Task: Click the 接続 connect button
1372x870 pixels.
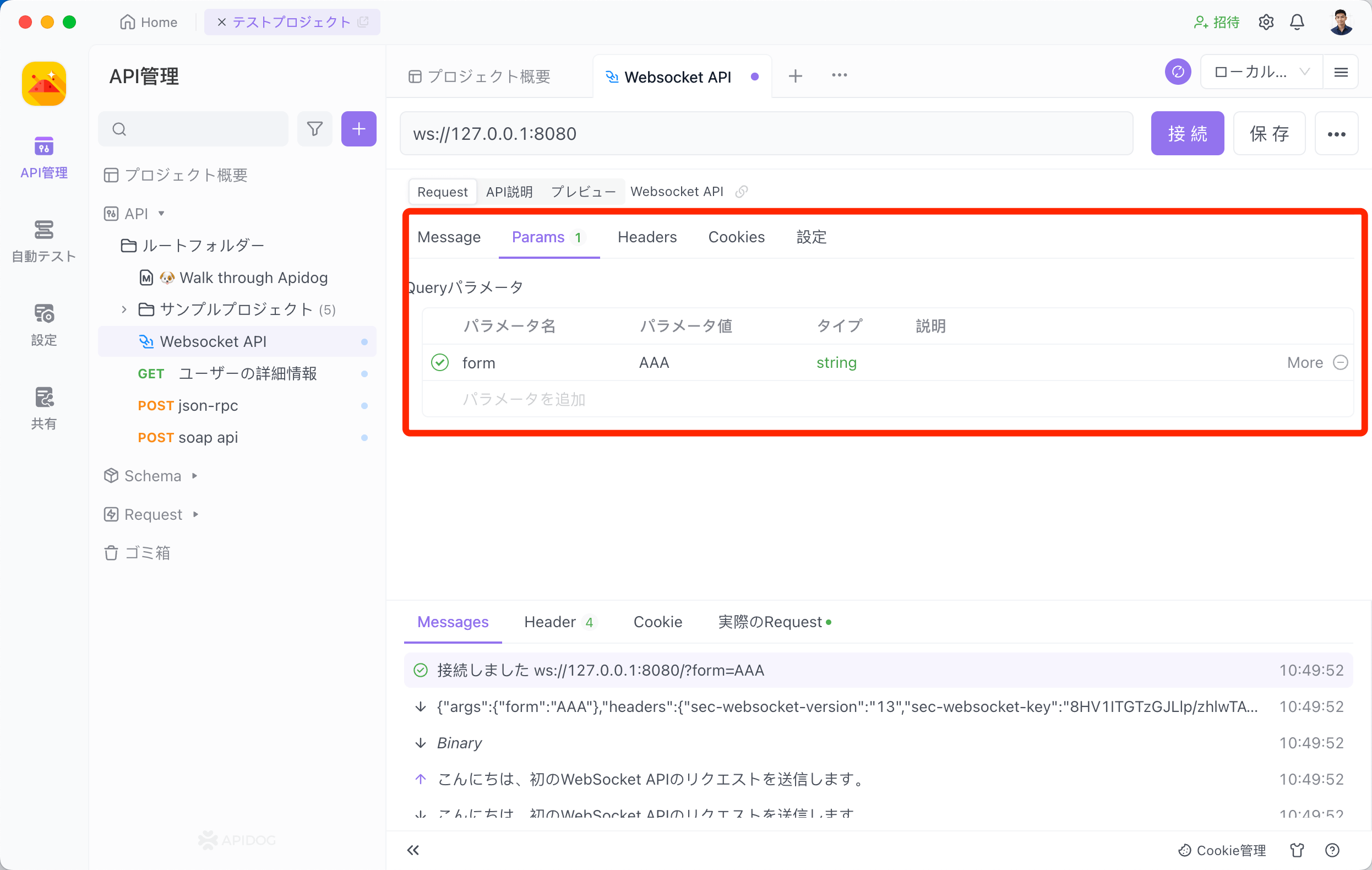Action: [1188, 134]
